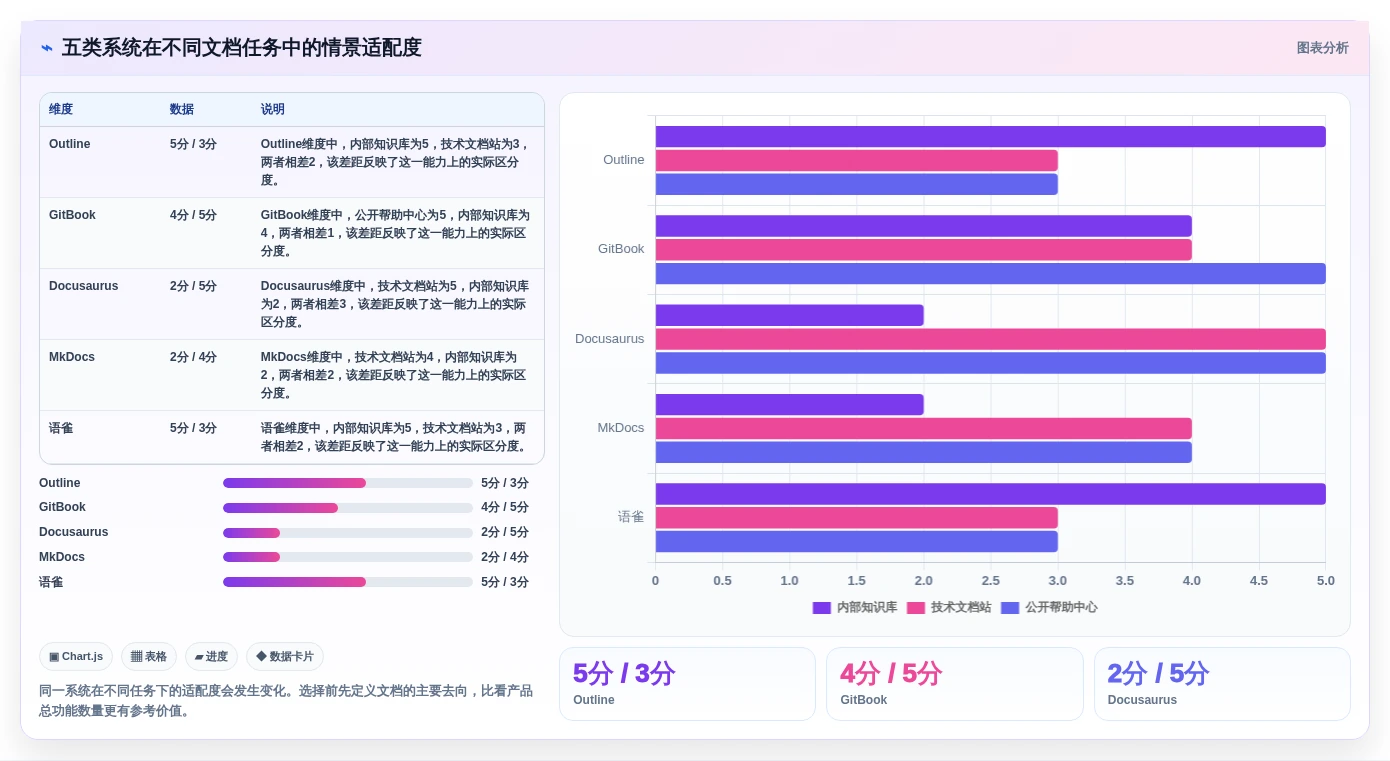Click the lightning icon beside the title
The width and height of the screenshot is (1390, 761).
click(47, 48)
